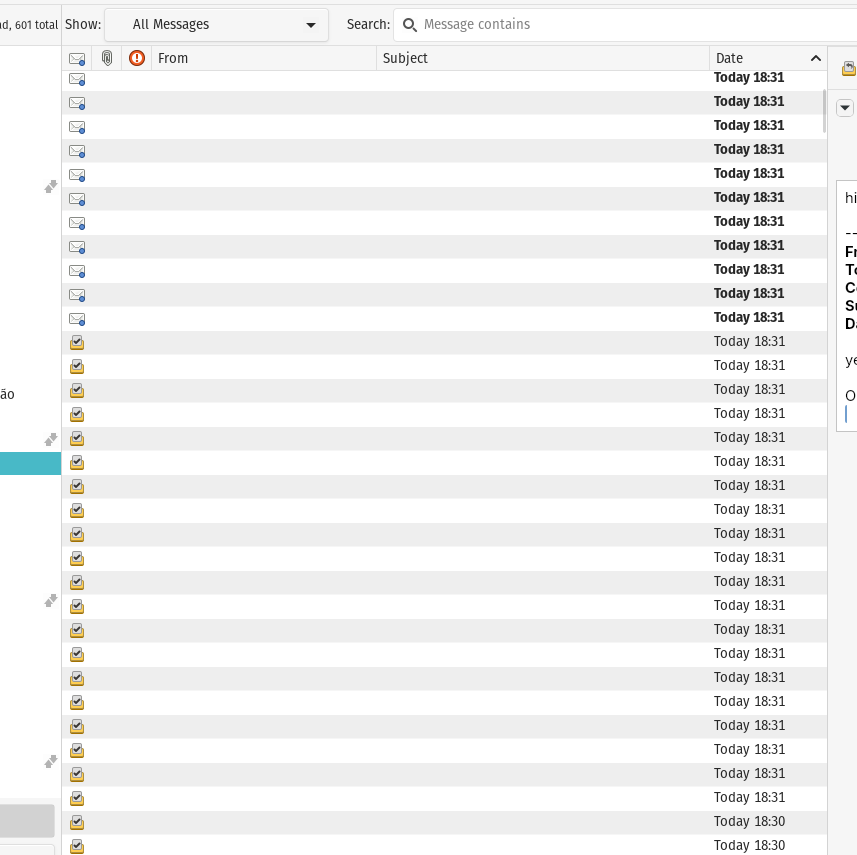
Task: Click the last unread message's envelope icon
Action: click(77, 318)
